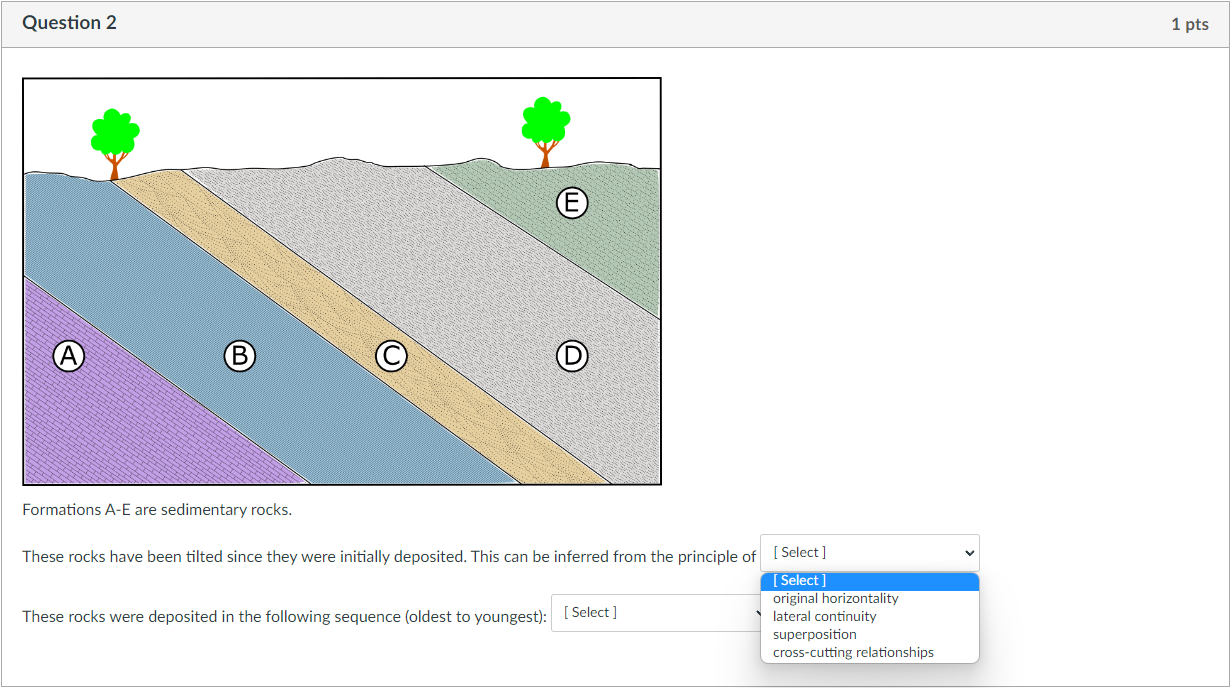This screenshot has width=1231, height=688.
Task: Click the circled letter A on the diagram
Action: (x=67, y=355)
